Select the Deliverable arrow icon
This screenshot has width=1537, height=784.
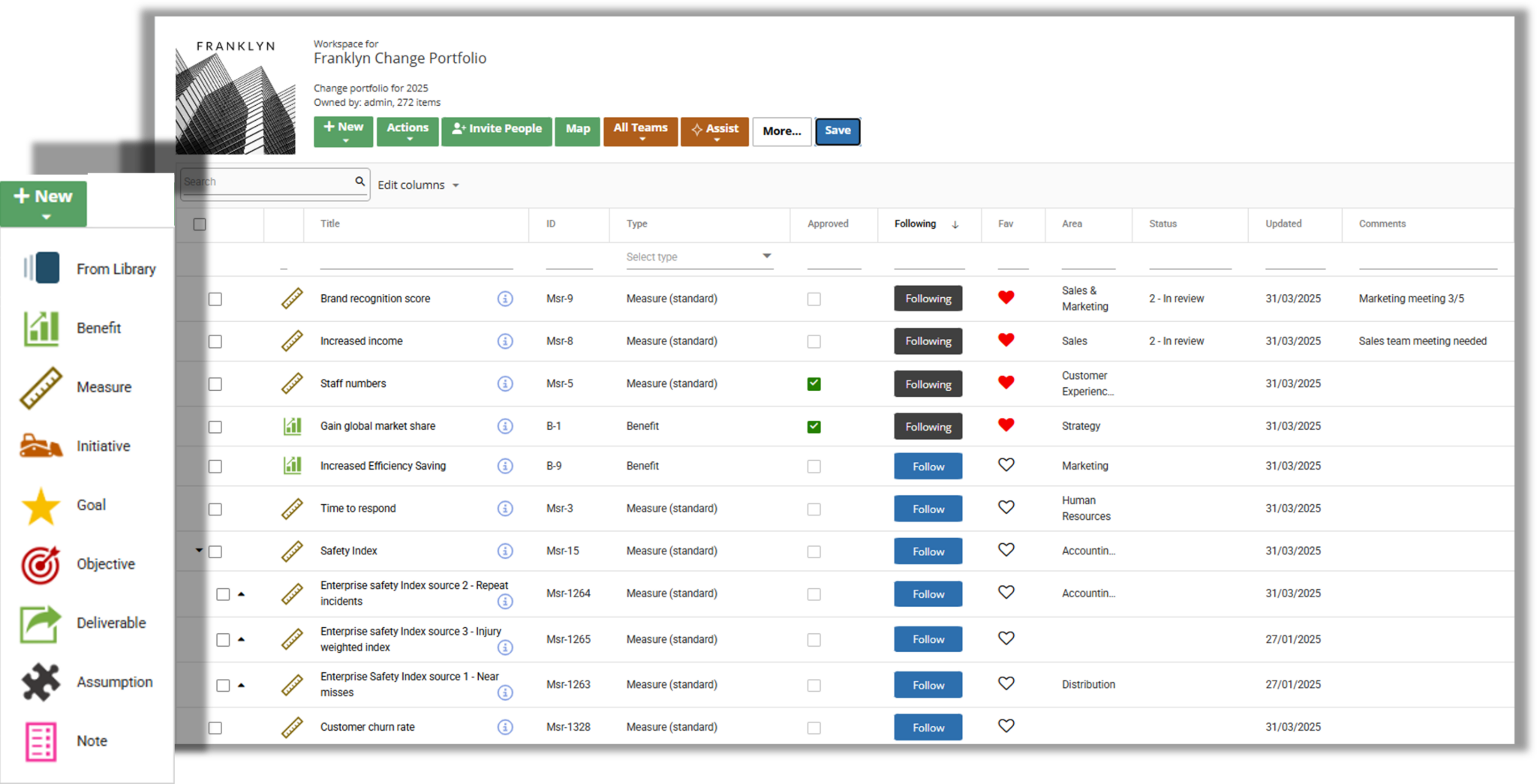click(x=41, y=623)
